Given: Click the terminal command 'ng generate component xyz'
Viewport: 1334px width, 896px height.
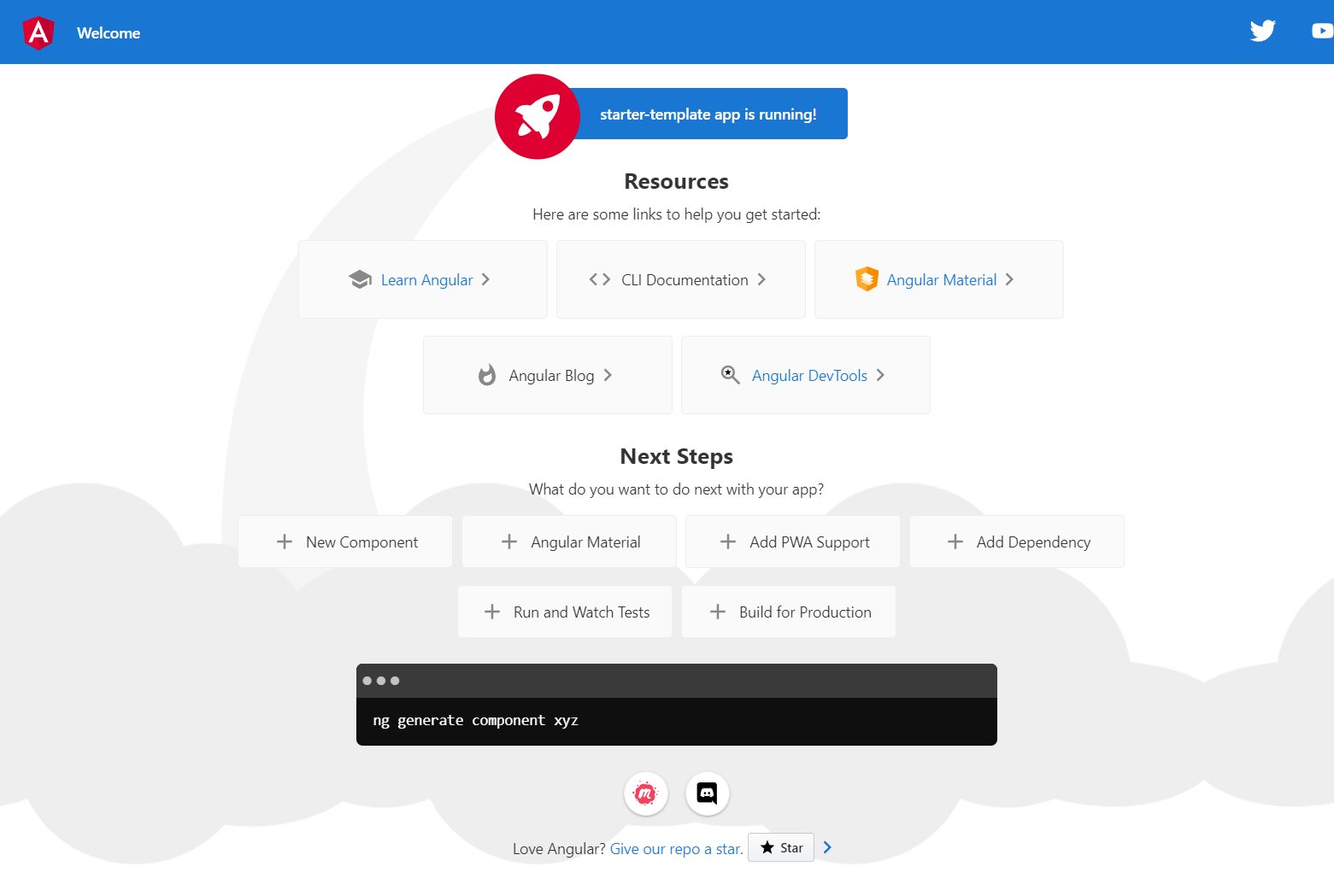Looking at the screenshot, I should tap(475, 720).
